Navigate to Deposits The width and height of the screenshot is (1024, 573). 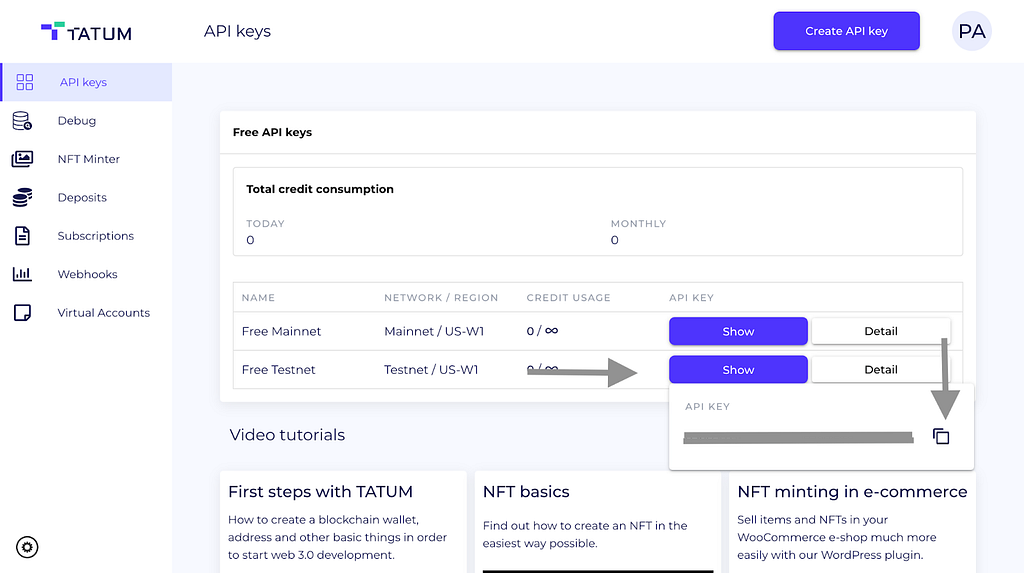[x=82, y=197]
